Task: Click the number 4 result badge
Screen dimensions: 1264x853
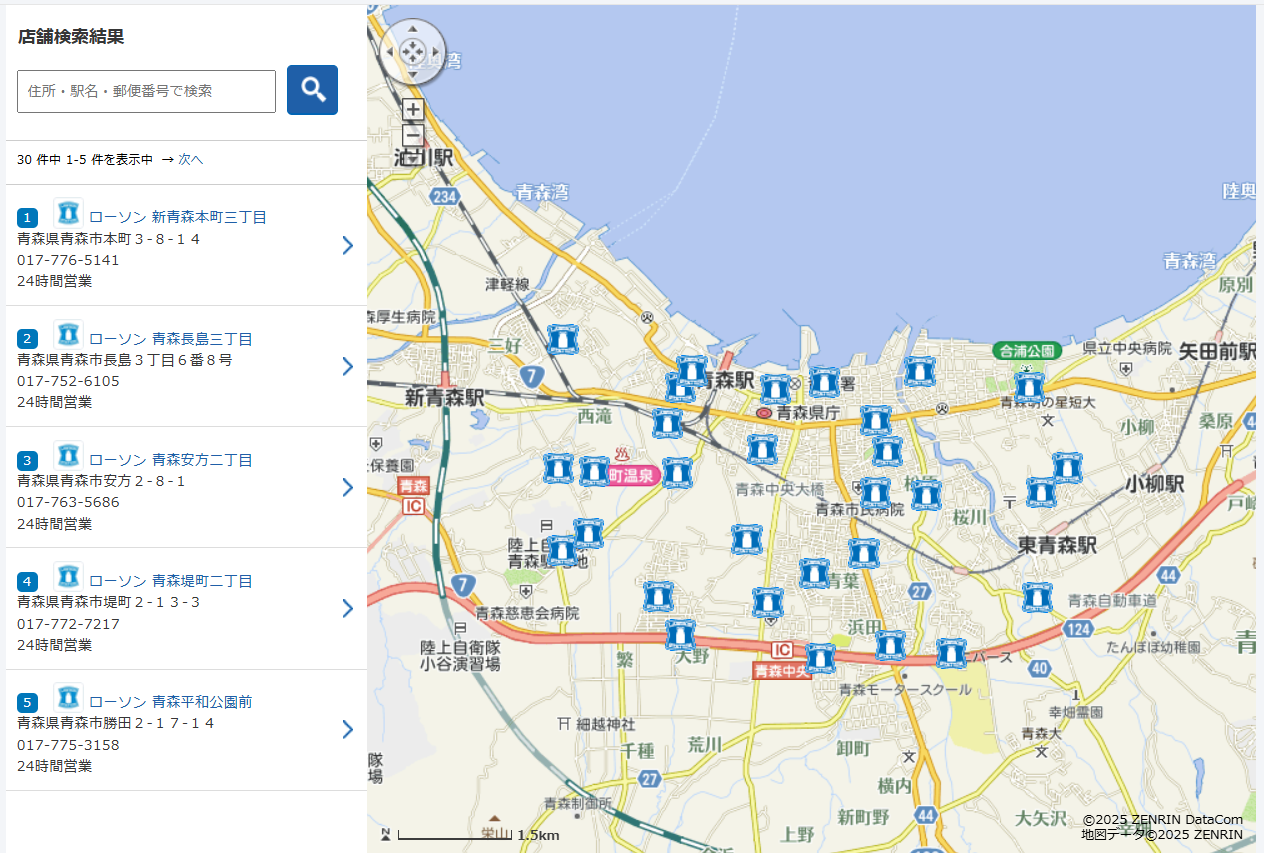Action: (28, 581)
